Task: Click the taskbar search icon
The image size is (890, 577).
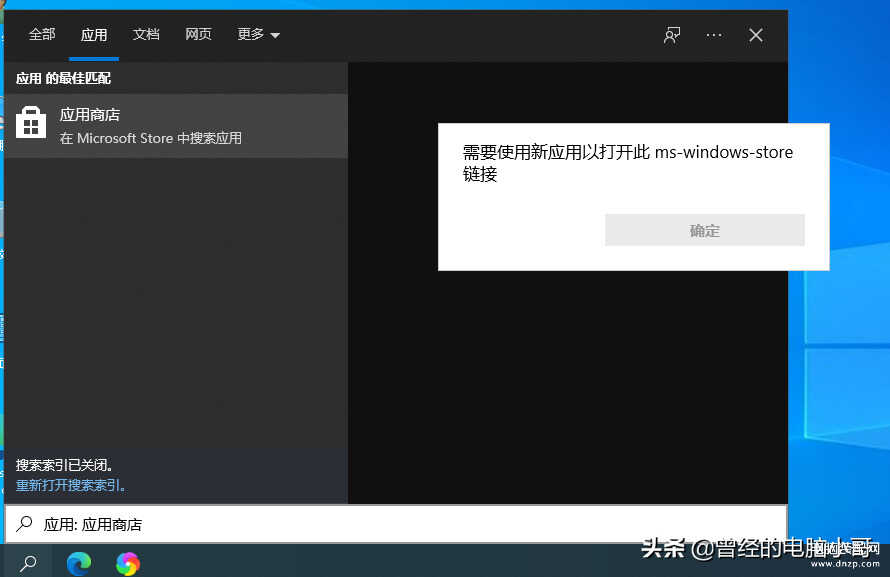Action: point(28,563)
